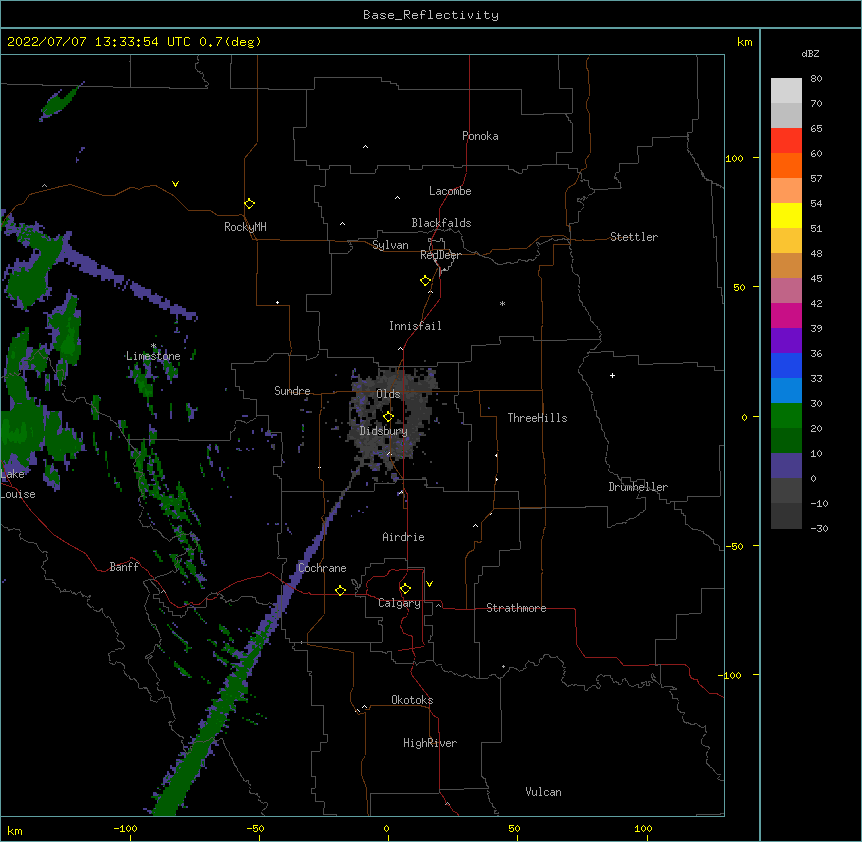The image size is (862, 842).
Task: Select the Calgary city label
Action: [x=400, y=603]
